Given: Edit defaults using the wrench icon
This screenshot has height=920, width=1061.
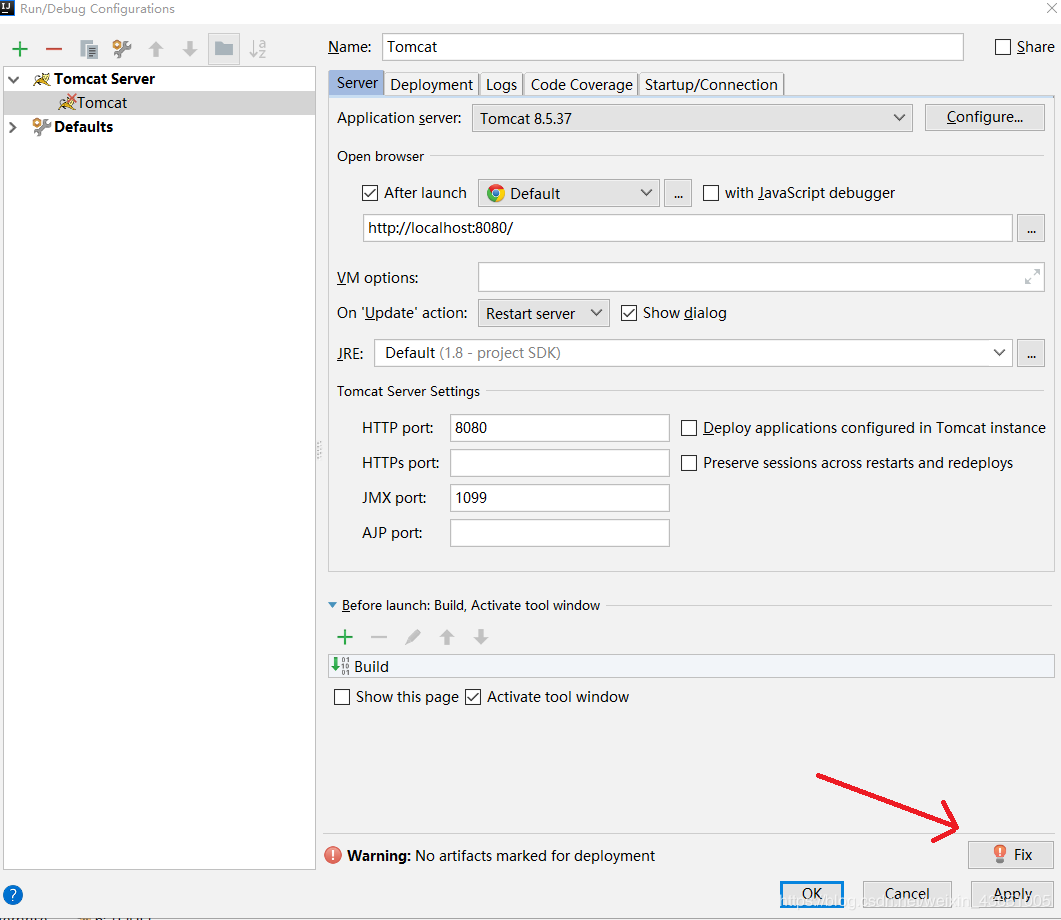Looking at the screenshot, I should (122, 49).
